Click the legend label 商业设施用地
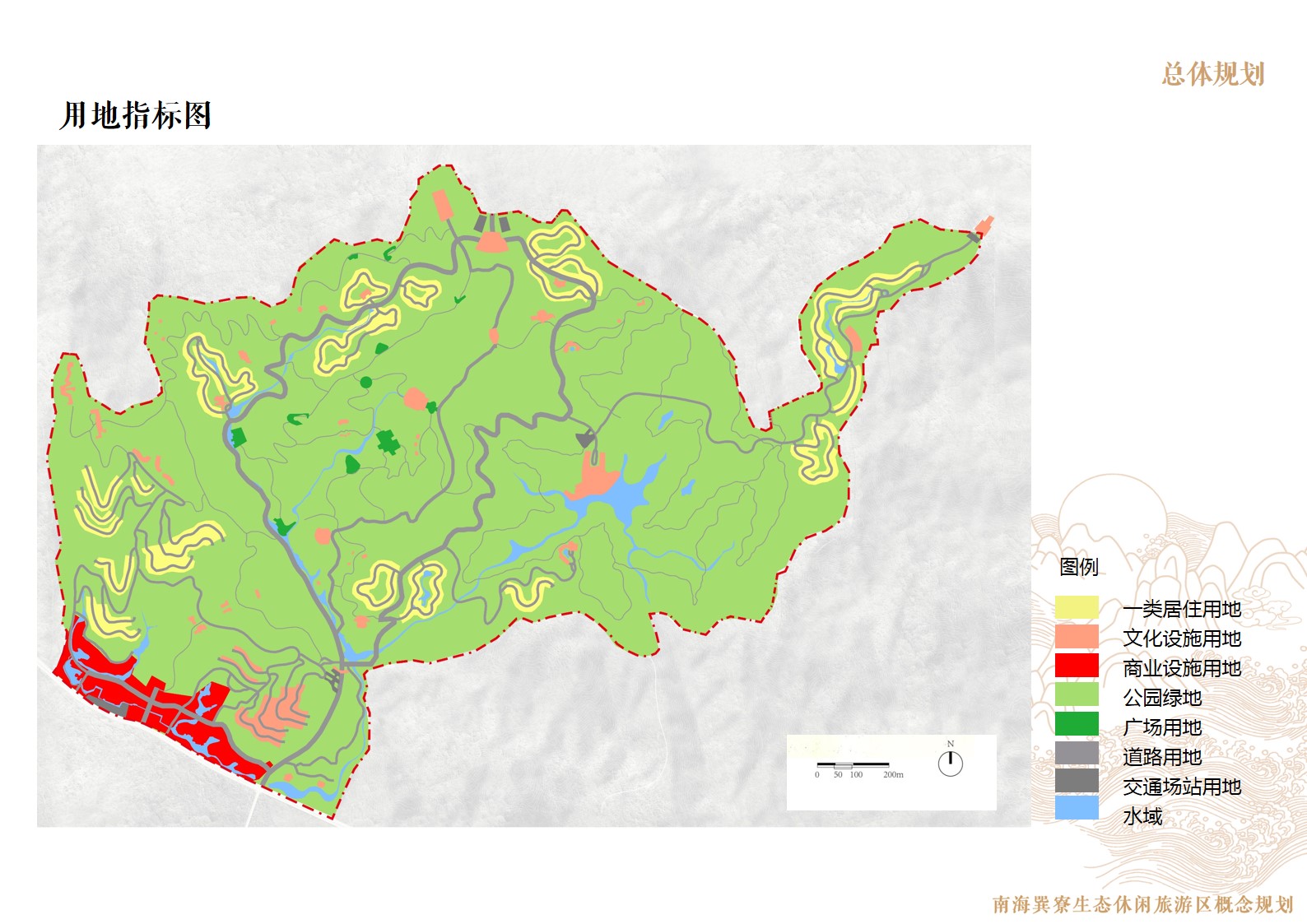Viewport: 1307px width, 924px height. [x=1182, y=668]
